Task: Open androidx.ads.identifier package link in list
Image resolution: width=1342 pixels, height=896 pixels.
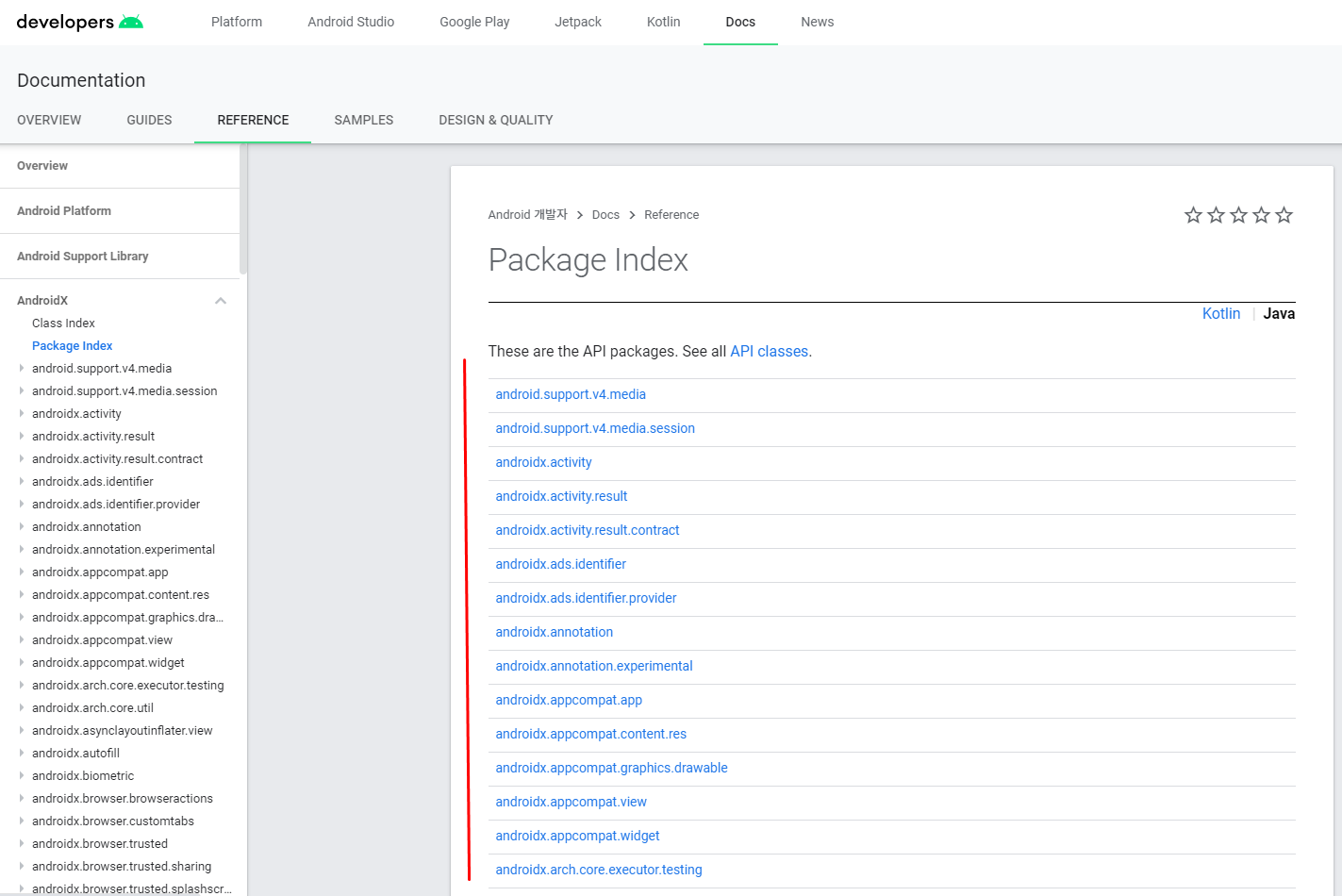Action: [x=560, y=564]
